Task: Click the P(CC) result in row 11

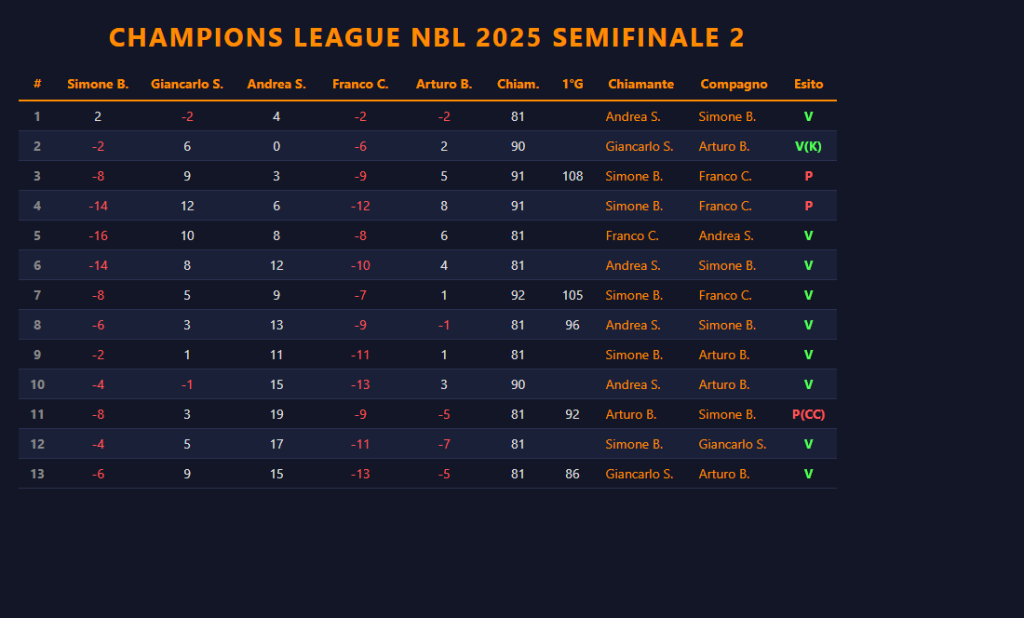Action: 808,414
